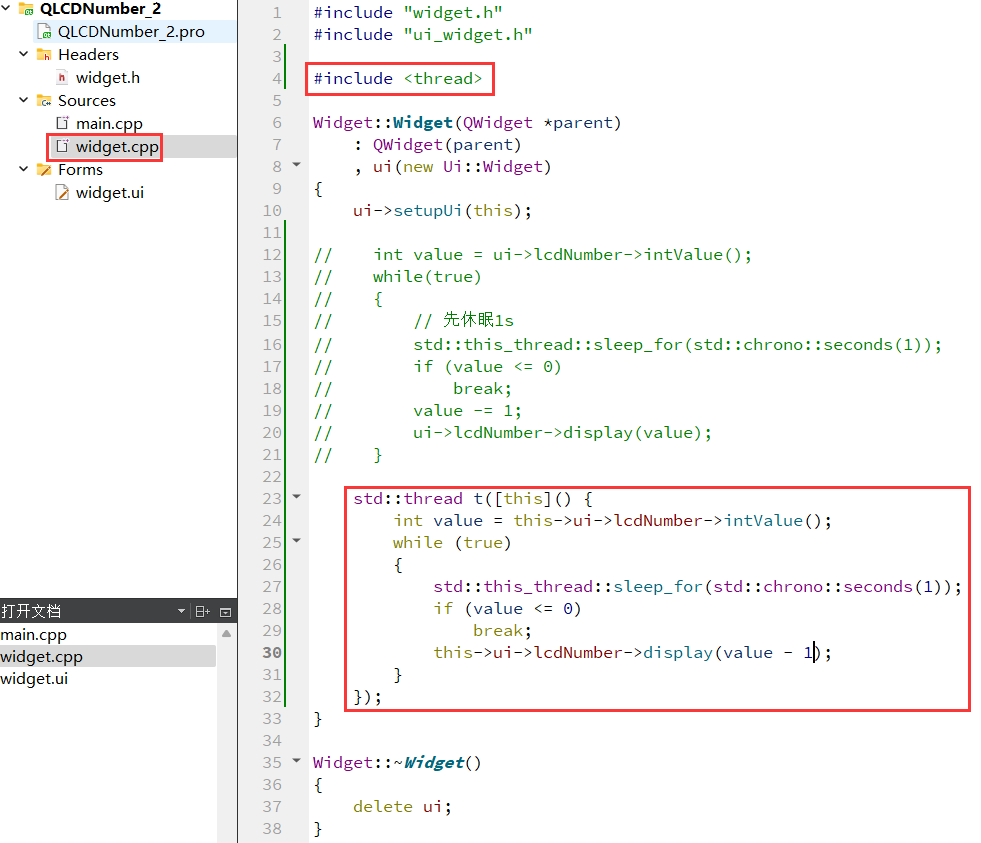Click the main.cpp file icon in tree
981x843 pixels.
(62, 123)
